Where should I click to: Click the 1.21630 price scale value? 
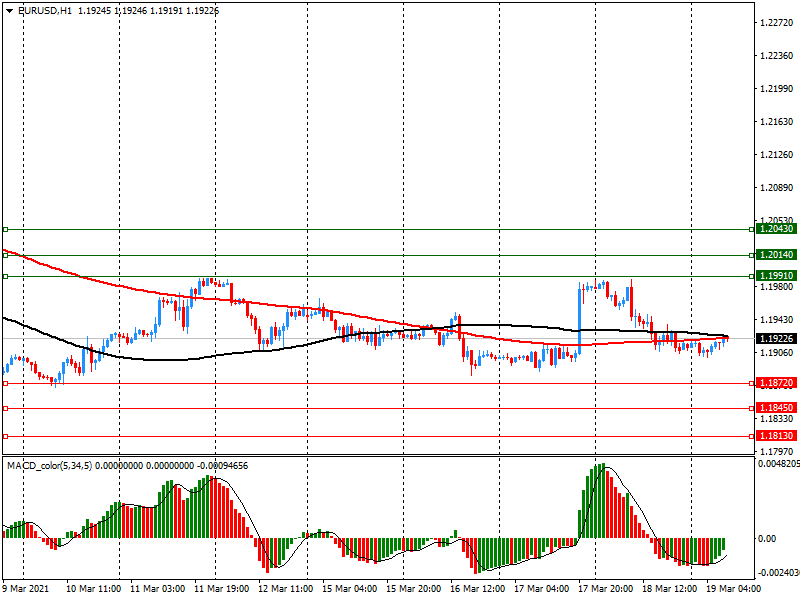tap(777, 121)
